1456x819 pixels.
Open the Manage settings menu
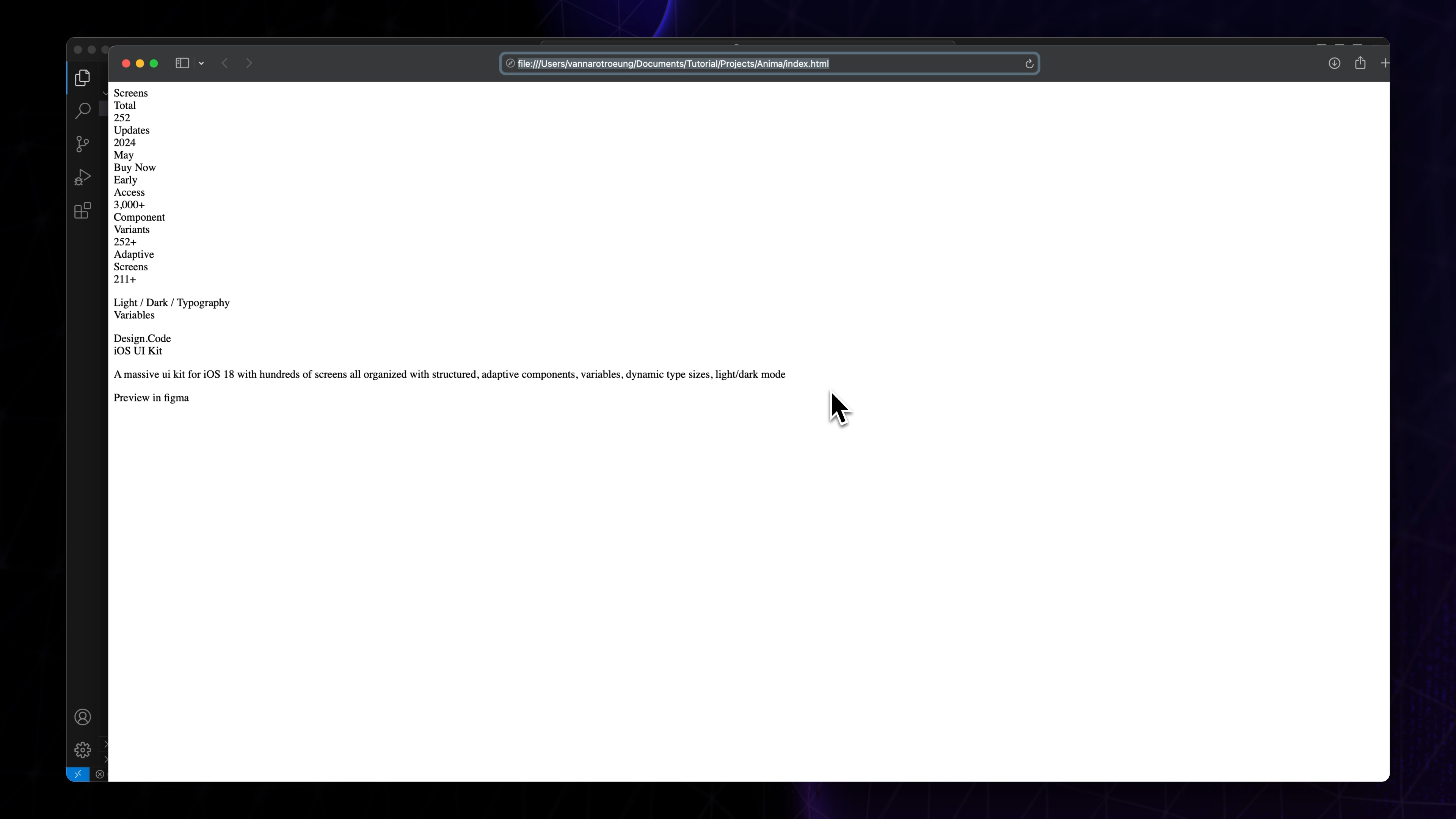82,750
